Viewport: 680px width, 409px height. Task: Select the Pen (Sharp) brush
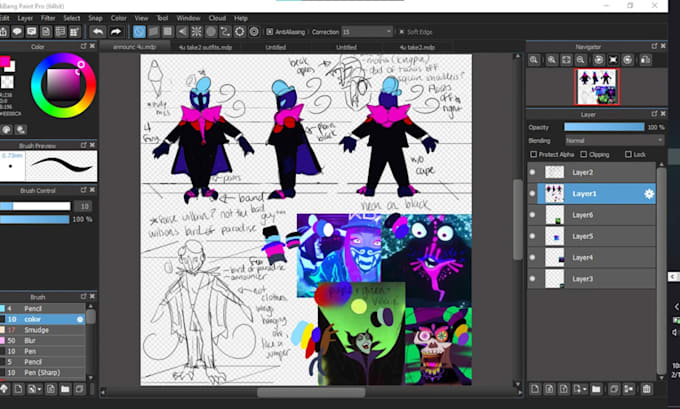[42, 373]
